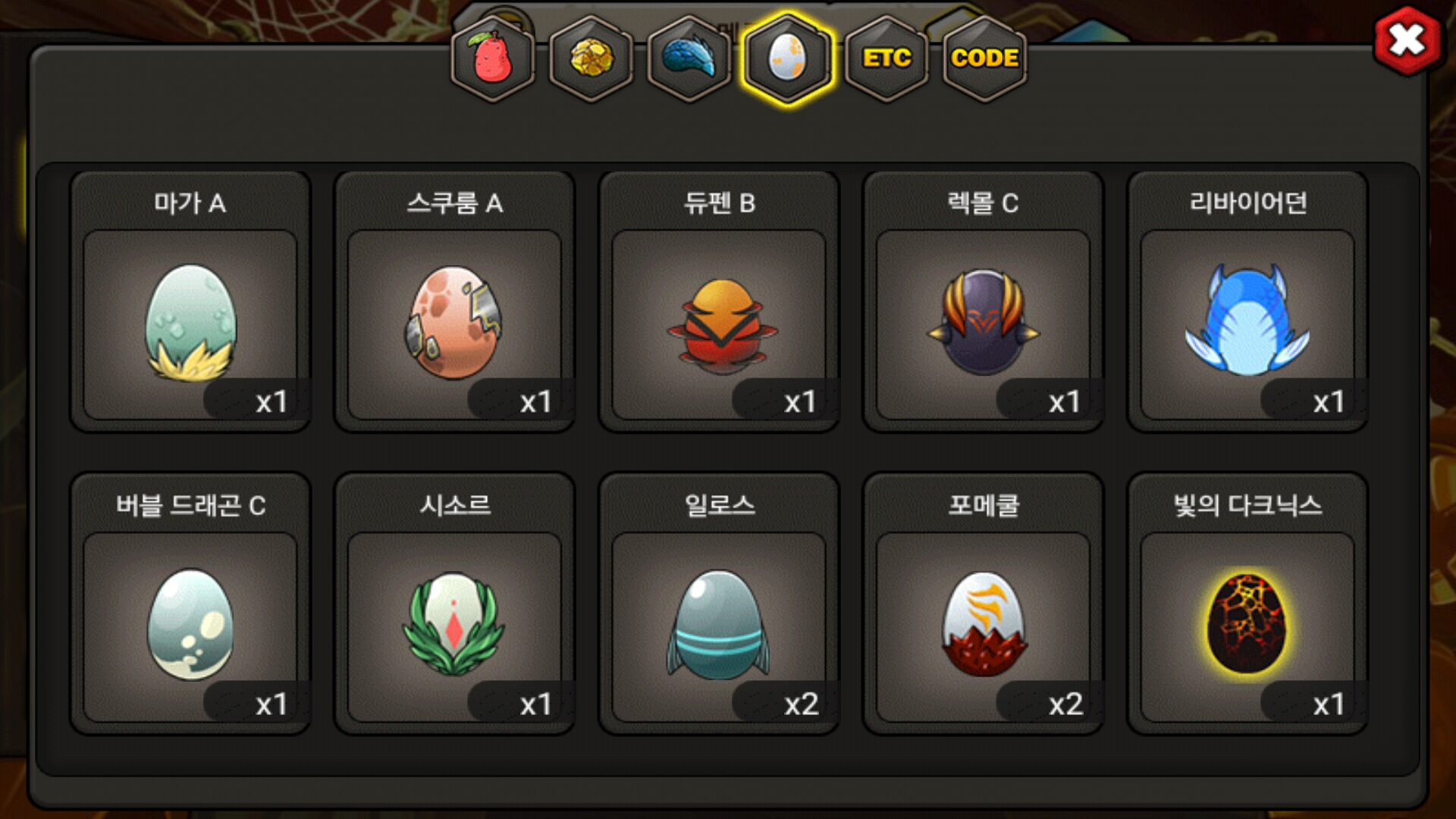Screen dimensions: 1456x819
Task: Switch to the gold nugget category tab
Action: 591,58
